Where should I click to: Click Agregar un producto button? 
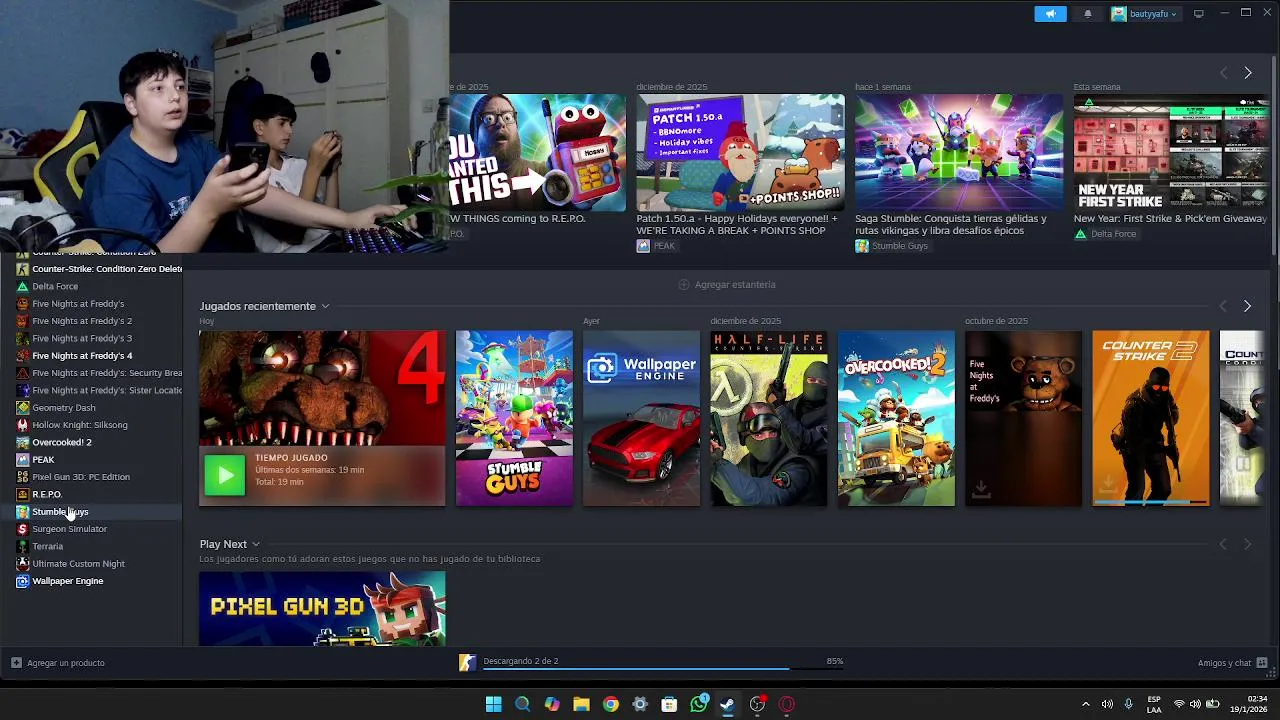(58, 663)
